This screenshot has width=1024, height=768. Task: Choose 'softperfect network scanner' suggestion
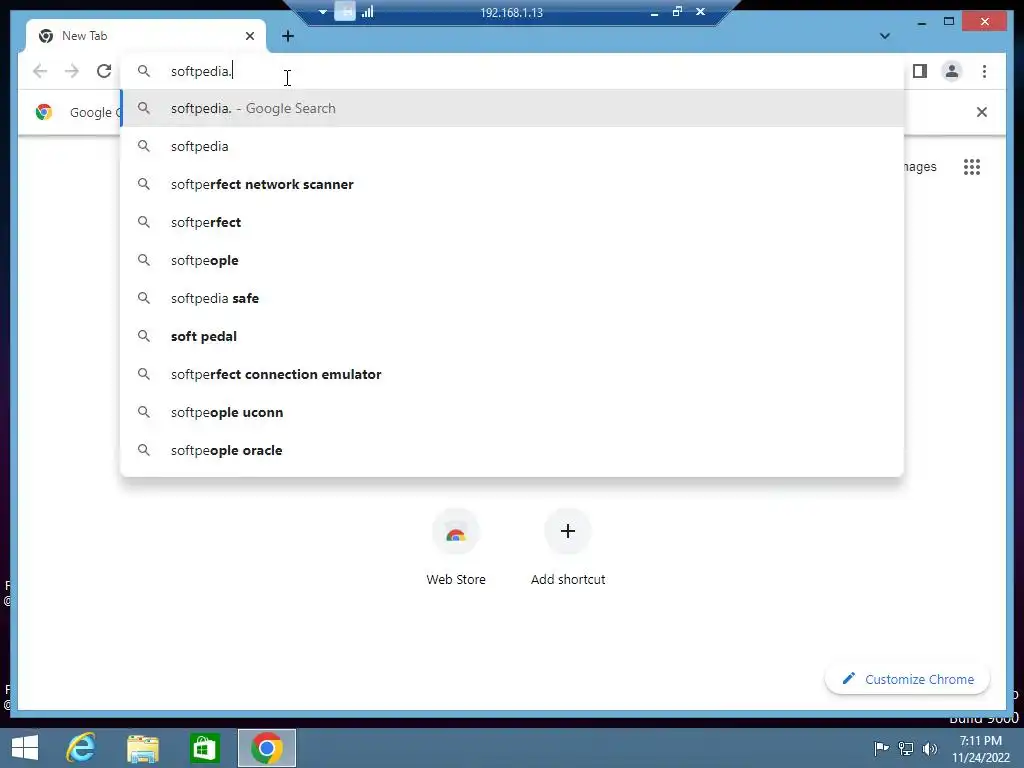click(513, 184)
